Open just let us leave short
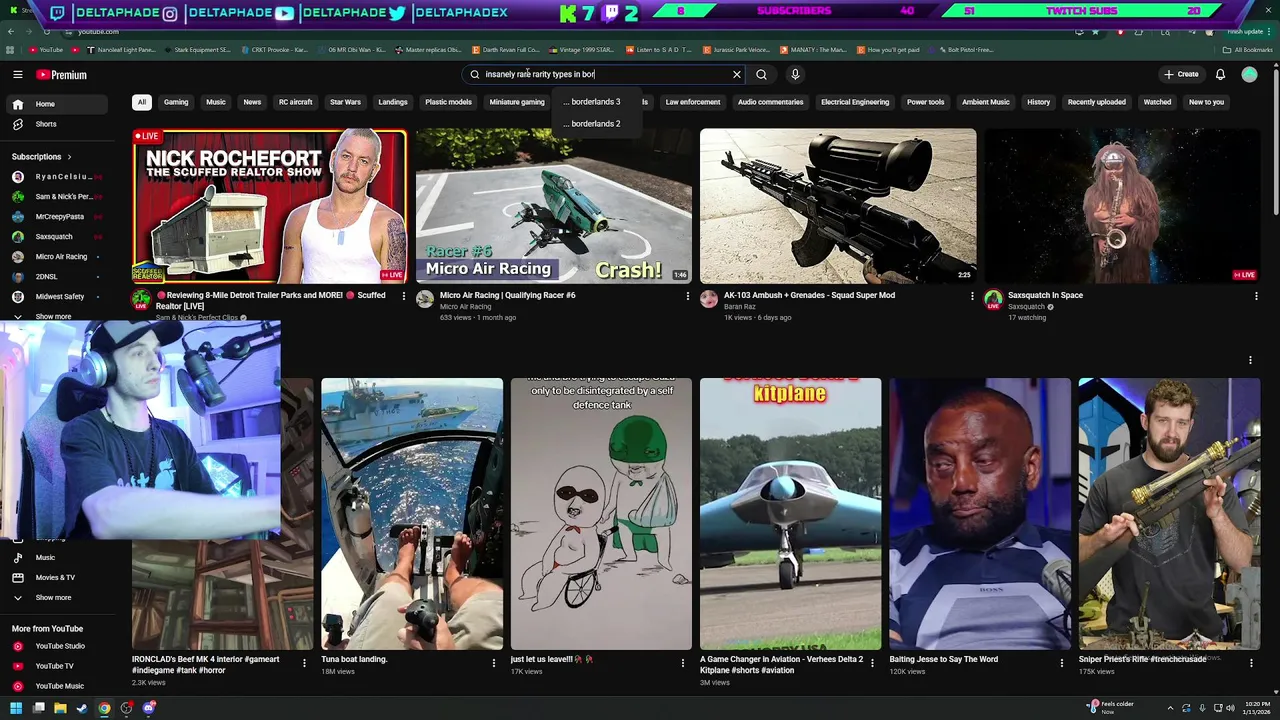This screenshot has width=1280, height=720. [601, 514]
